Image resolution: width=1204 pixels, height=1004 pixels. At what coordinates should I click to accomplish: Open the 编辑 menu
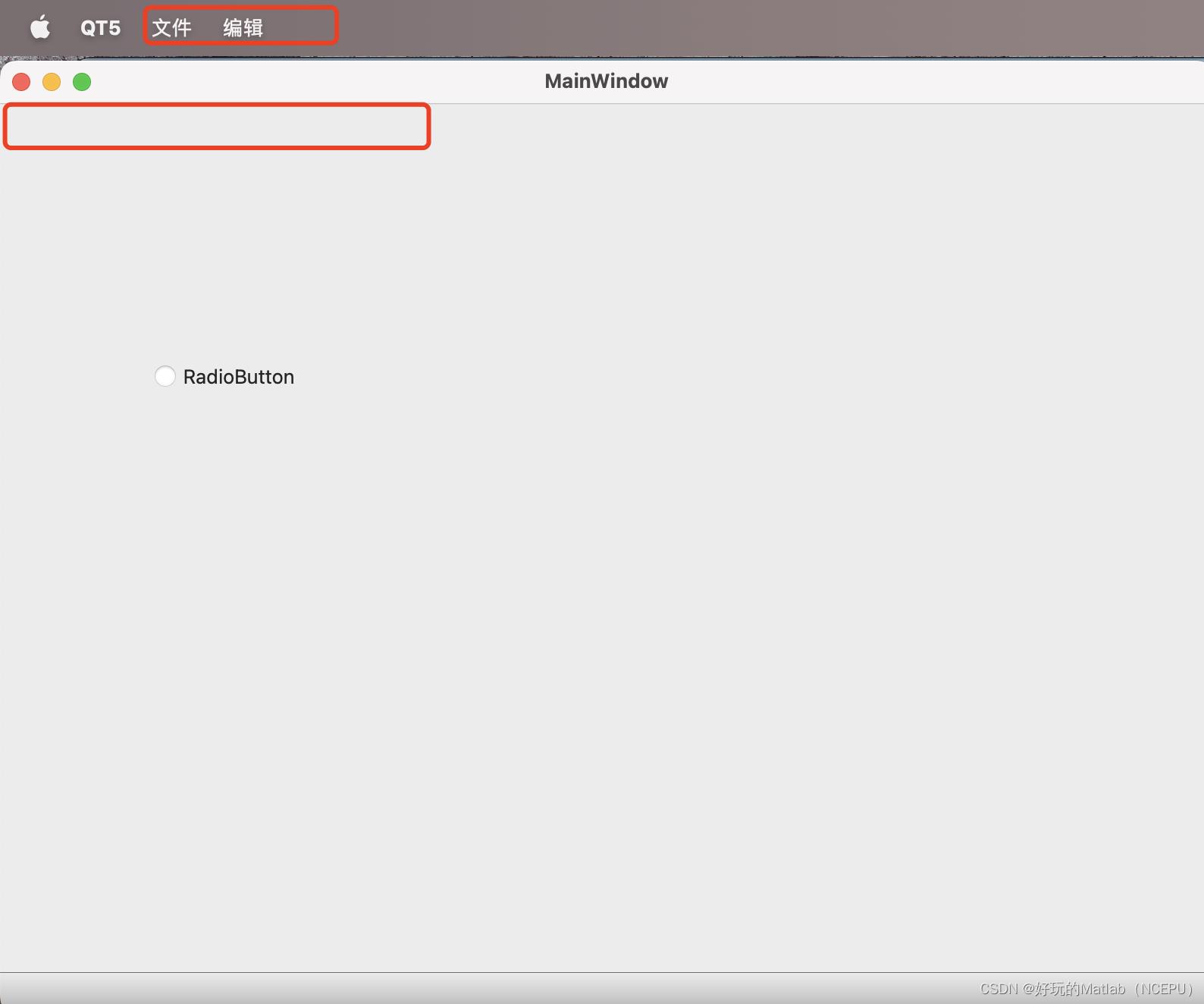click(243, 28)
